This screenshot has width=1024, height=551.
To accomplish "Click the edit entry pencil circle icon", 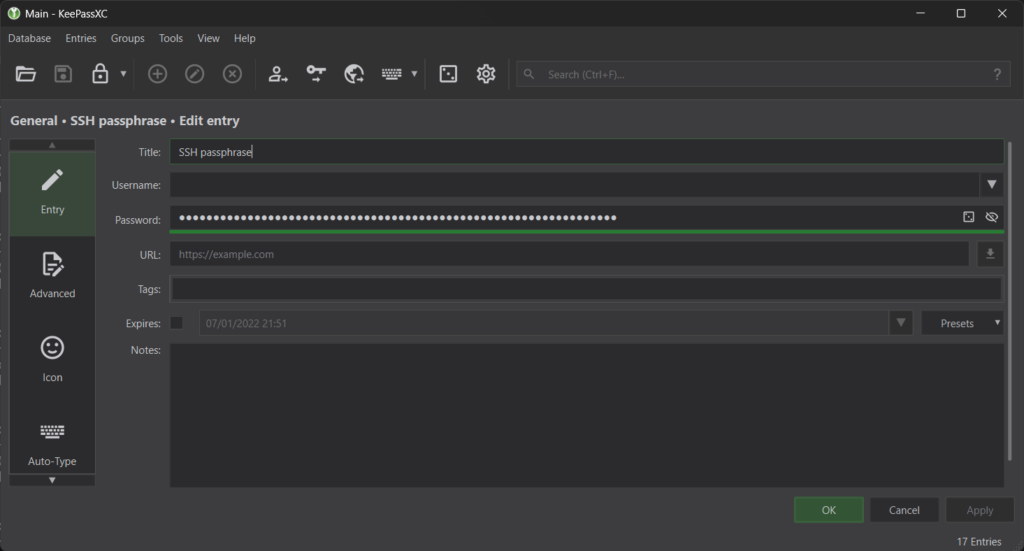I will tap(195, 74).
